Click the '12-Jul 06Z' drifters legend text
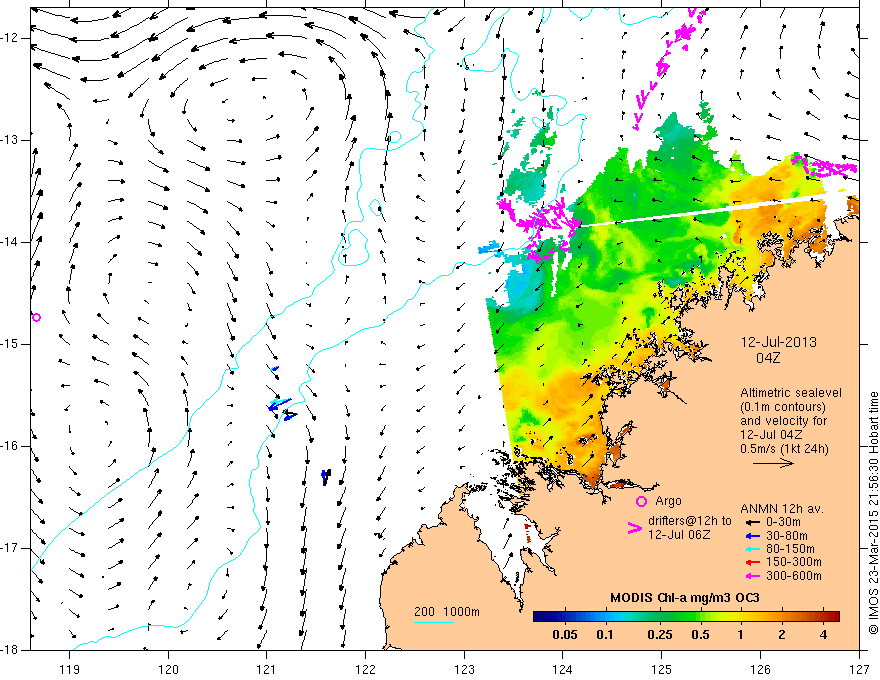880x680 pixels. click(679, 535)
